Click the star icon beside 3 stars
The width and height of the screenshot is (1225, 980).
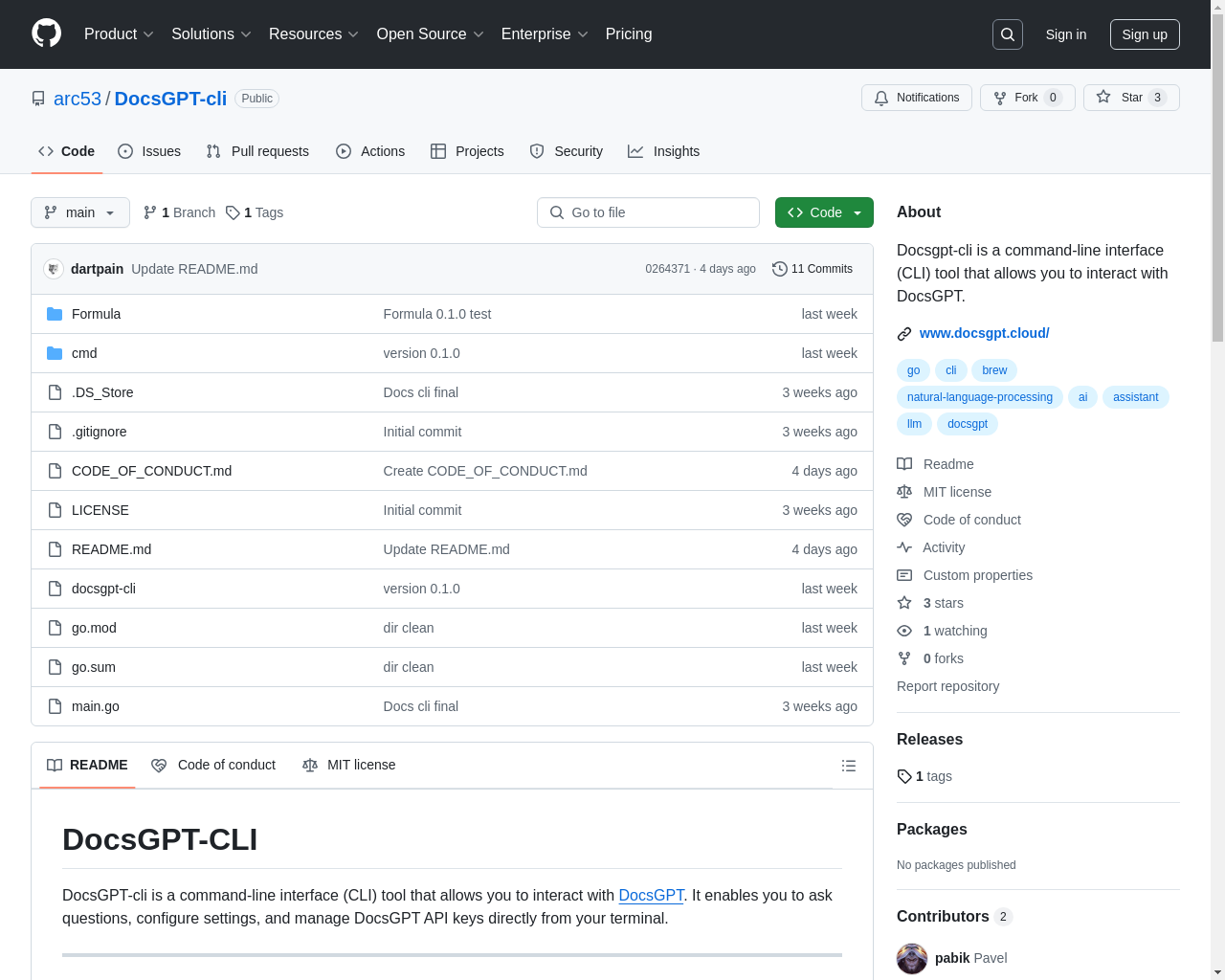[x=904, y=603]
